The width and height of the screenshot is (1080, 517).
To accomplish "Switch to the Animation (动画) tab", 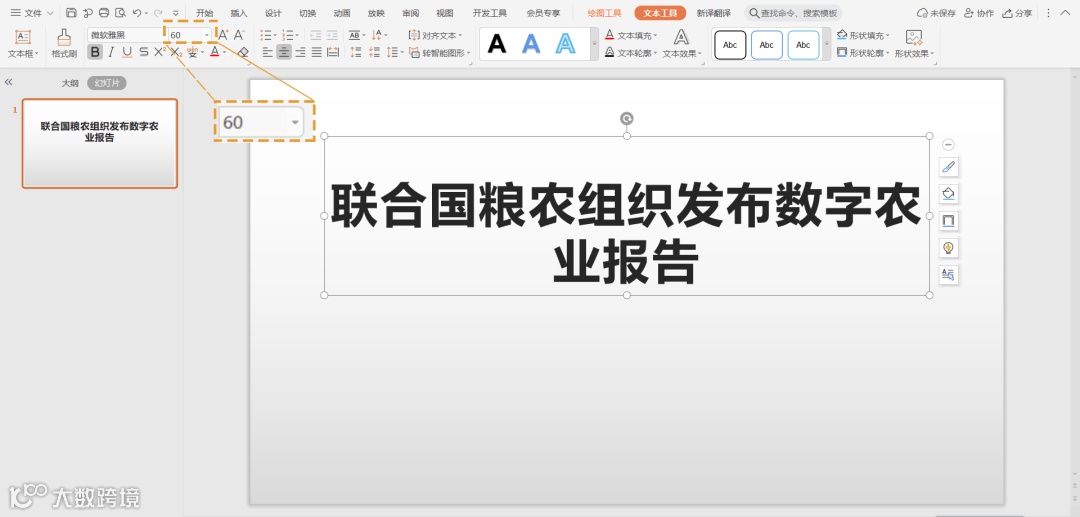I will (x=342, y=13).
